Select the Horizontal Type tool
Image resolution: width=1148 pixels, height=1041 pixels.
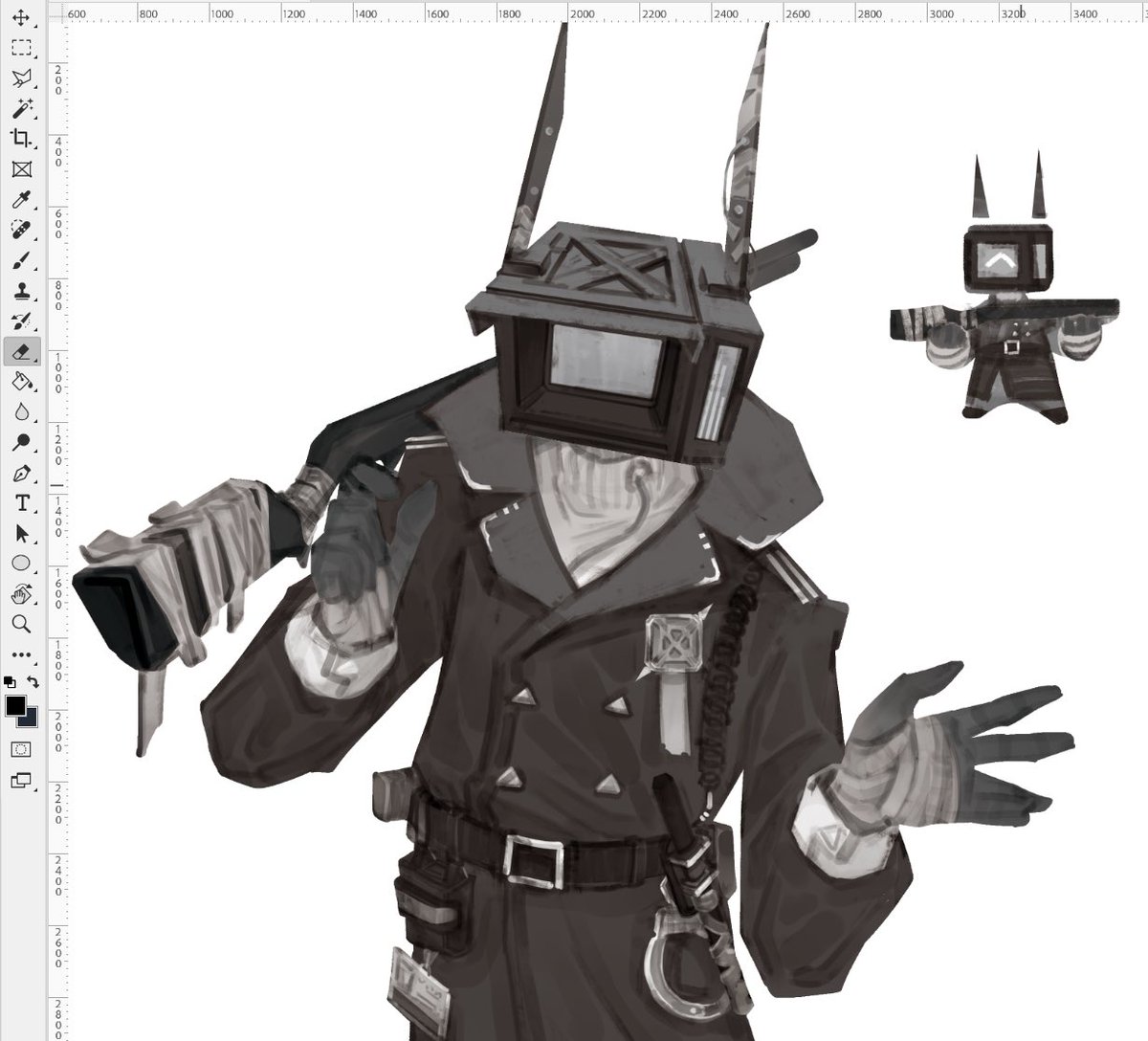21,503
